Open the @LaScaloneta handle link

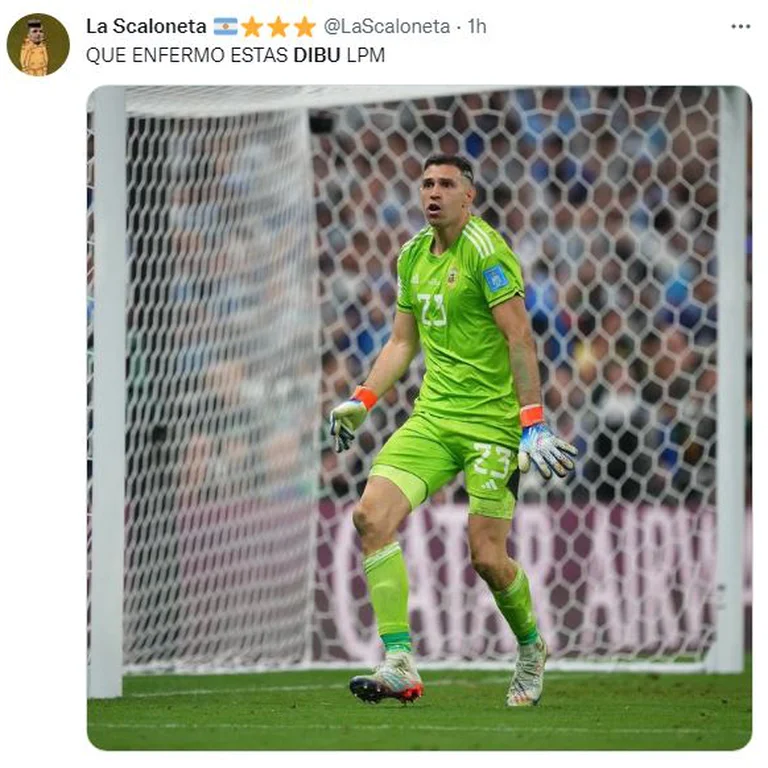pyautogui.click(x=386, y=26)
